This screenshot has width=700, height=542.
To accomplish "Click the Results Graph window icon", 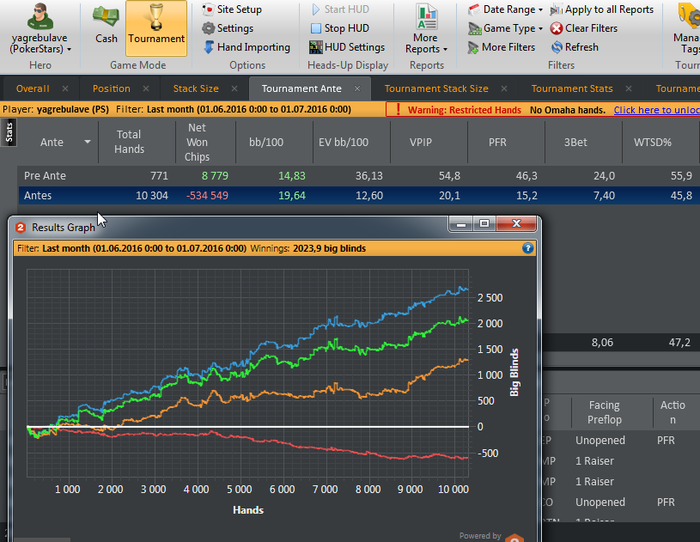I will click(x=21, y=228).
